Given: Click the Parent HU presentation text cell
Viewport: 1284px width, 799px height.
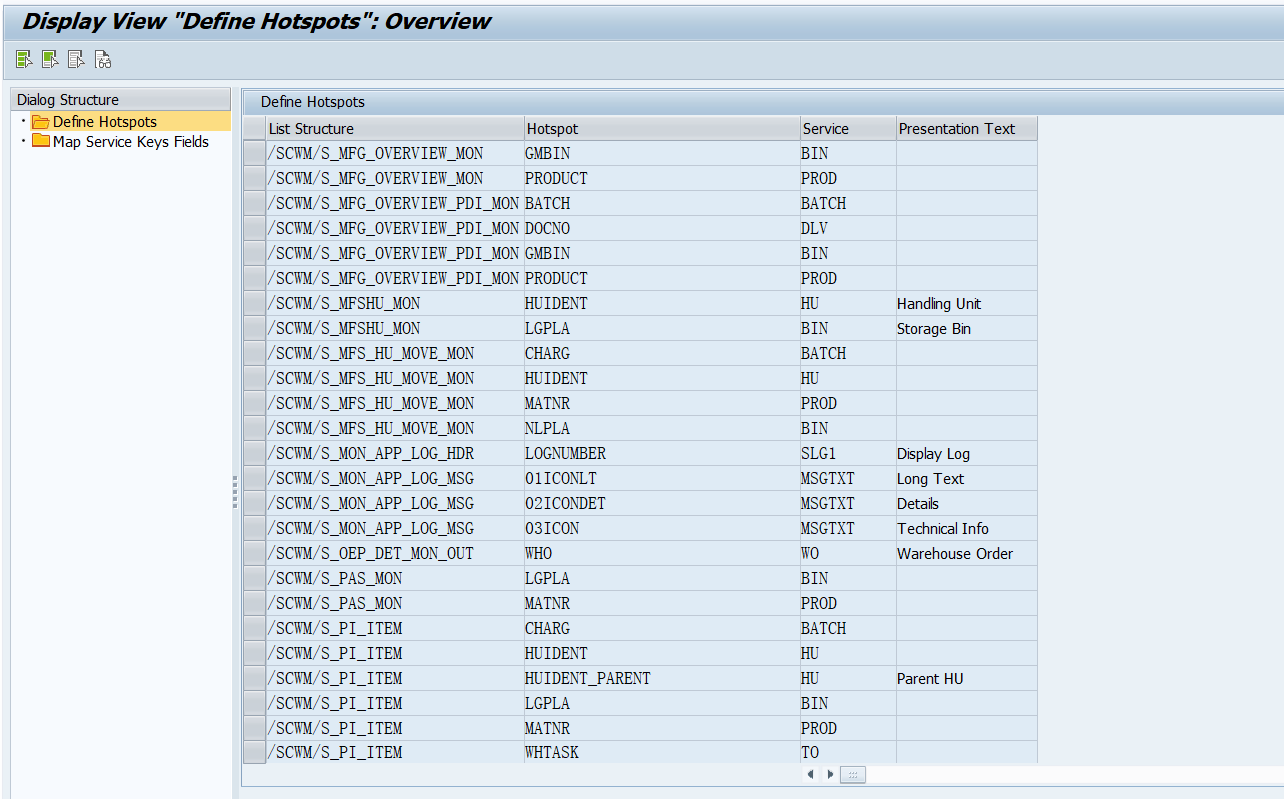Looking at the screenshot, I should [967, 679].
